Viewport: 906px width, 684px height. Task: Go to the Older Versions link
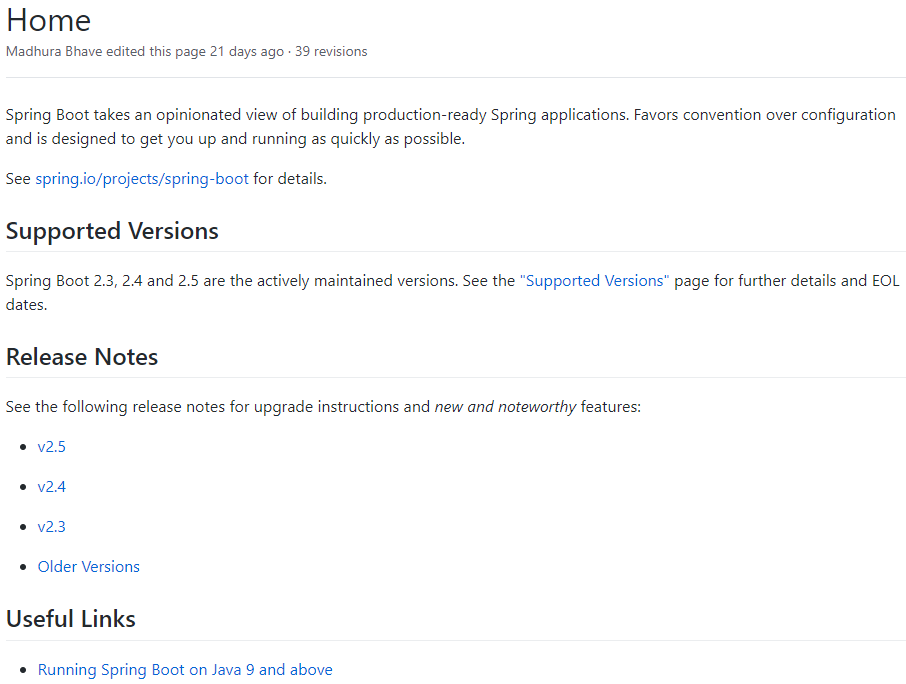(89, 567)
